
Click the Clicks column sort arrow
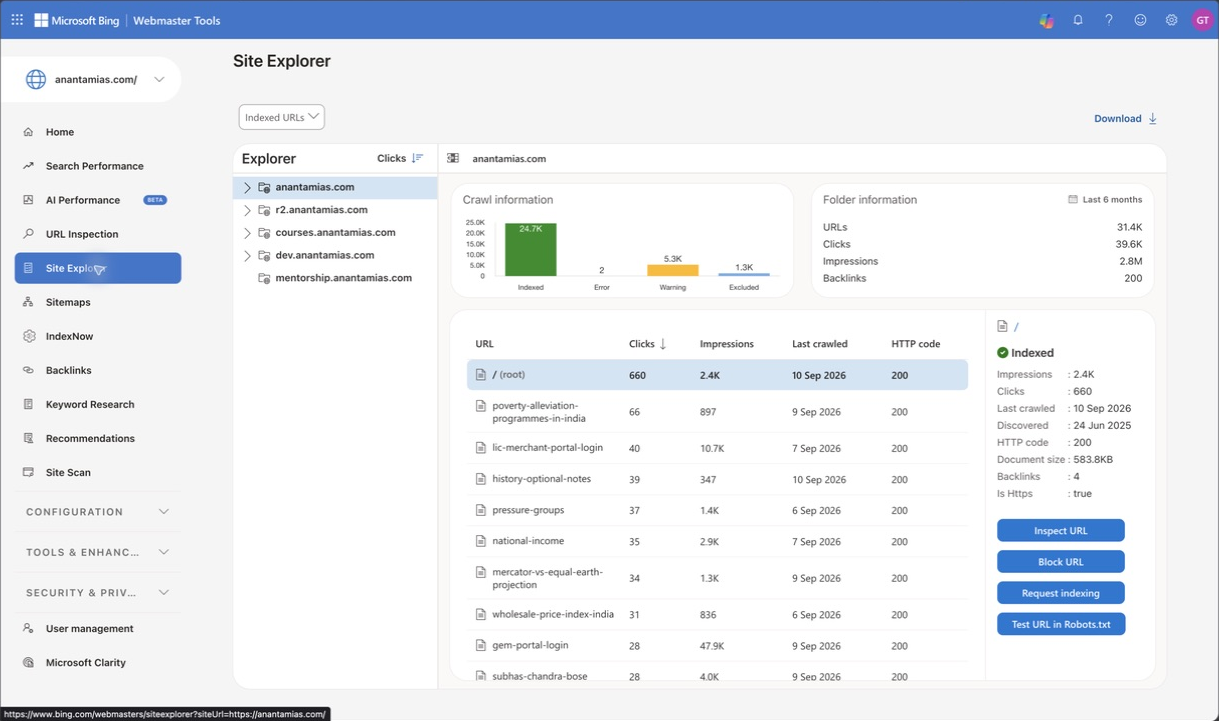[663, 344]
